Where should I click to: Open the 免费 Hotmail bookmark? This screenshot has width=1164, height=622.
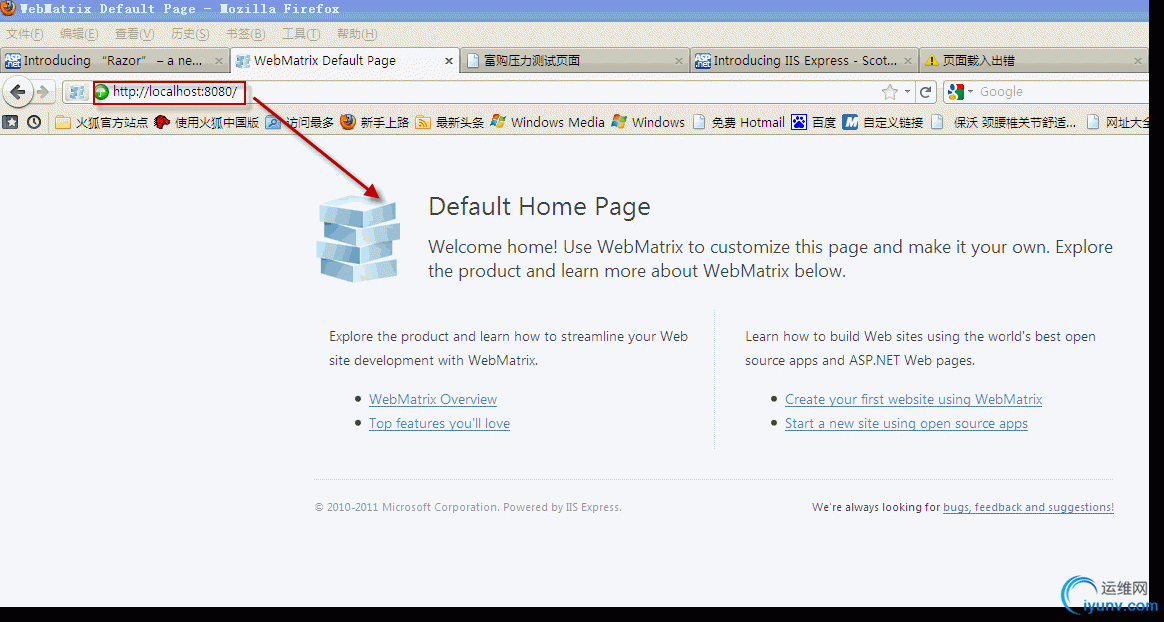coord(739,122)
